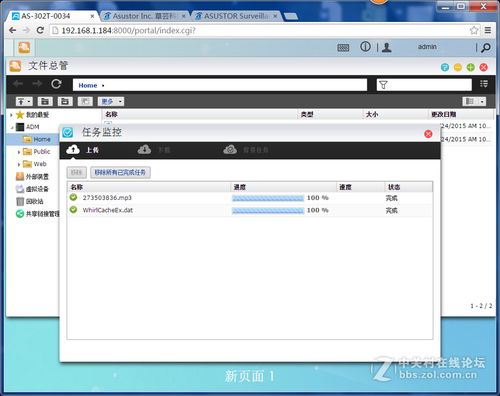Click the filter funnel icon
The height and width of the screenshot is (396, 500).
coord(383,85)
